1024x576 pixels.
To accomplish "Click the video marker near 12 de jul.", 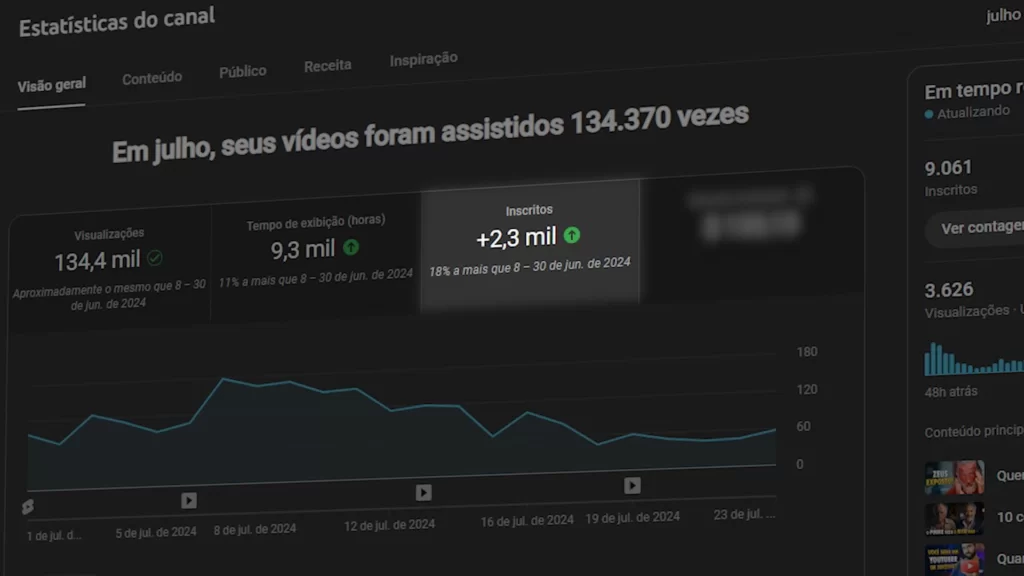I will tap(423, 492).
